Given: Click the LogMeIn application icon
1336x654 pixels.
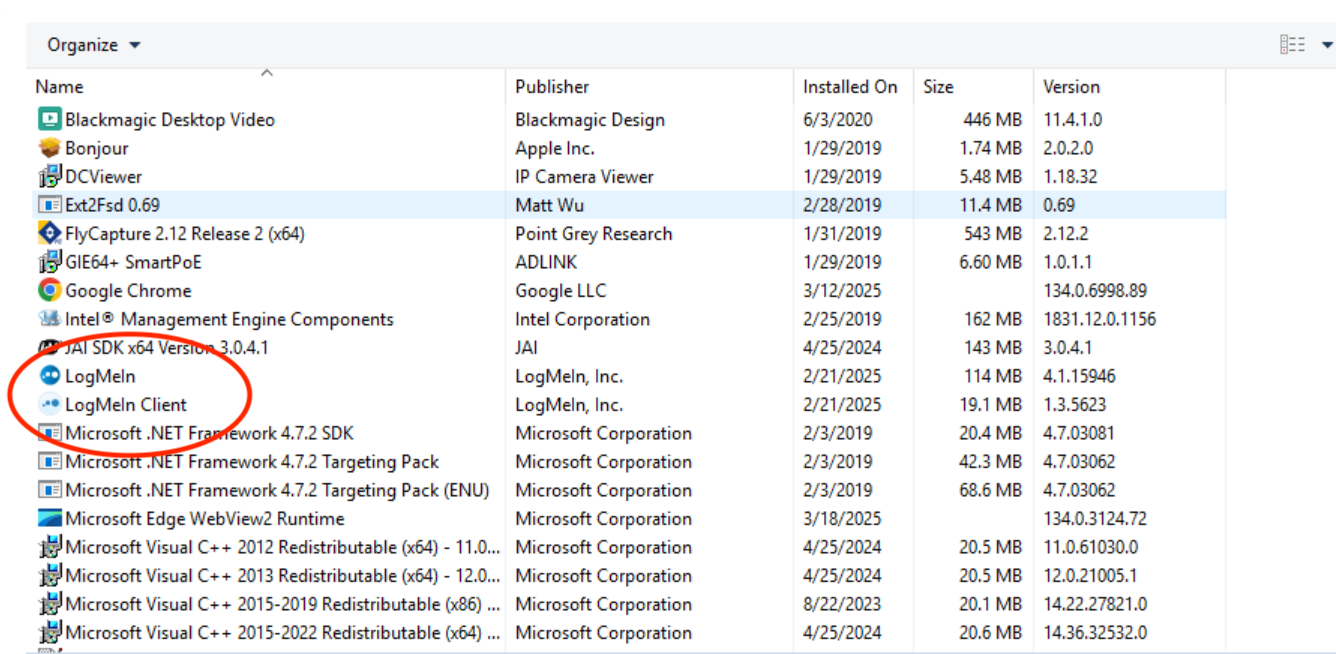Looking at the screenshot, I should (49, 376).
